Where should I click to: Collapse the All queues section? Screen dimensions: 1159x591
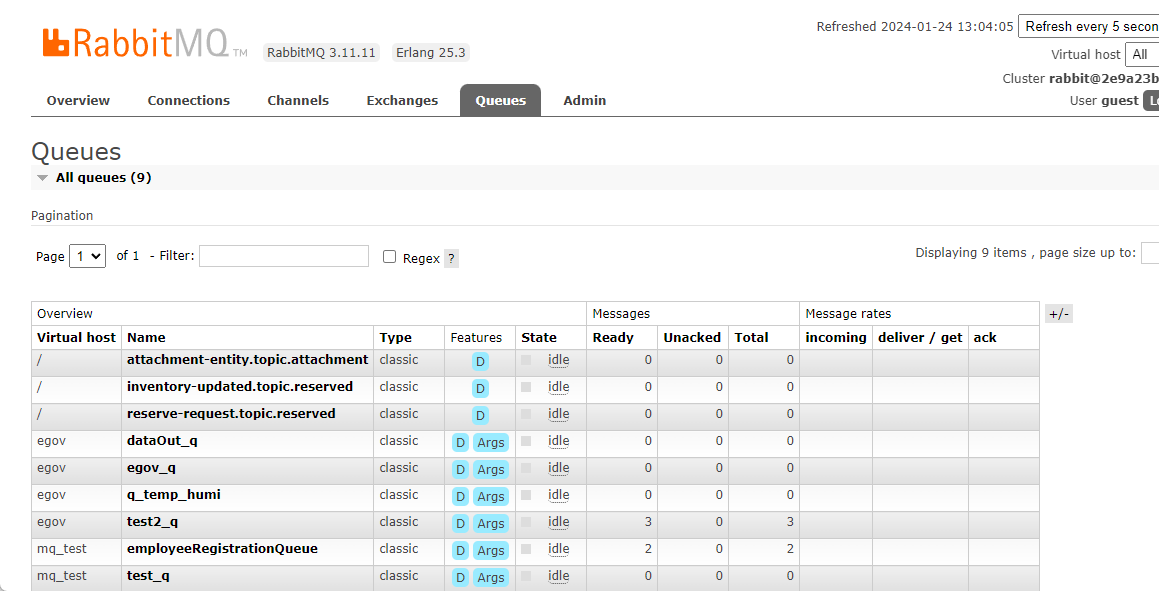click(x=43, y=178)
